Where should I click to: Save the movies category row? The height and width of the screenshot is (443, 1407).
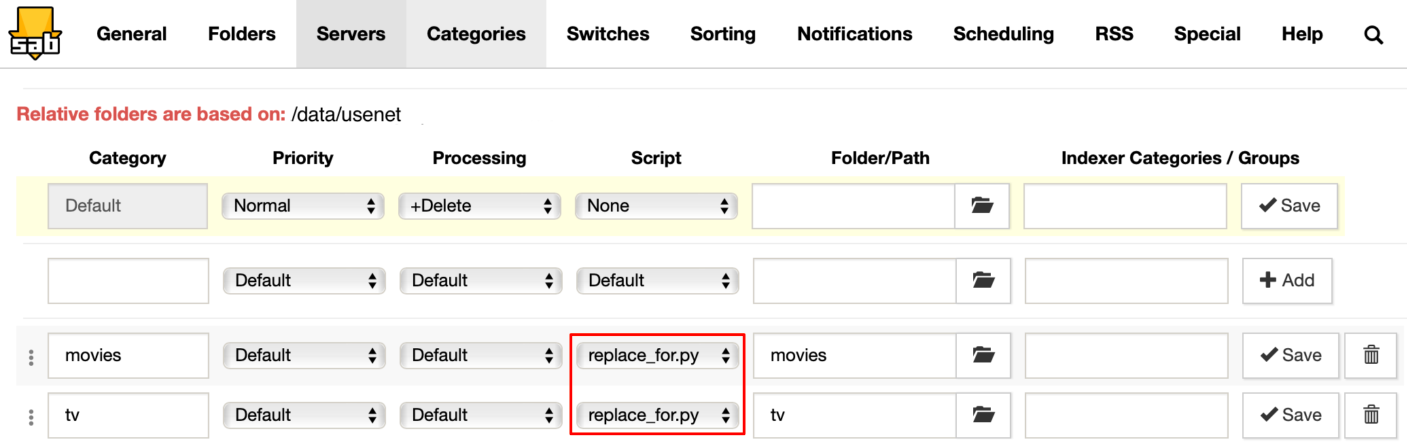click(x=1290, y=355)
